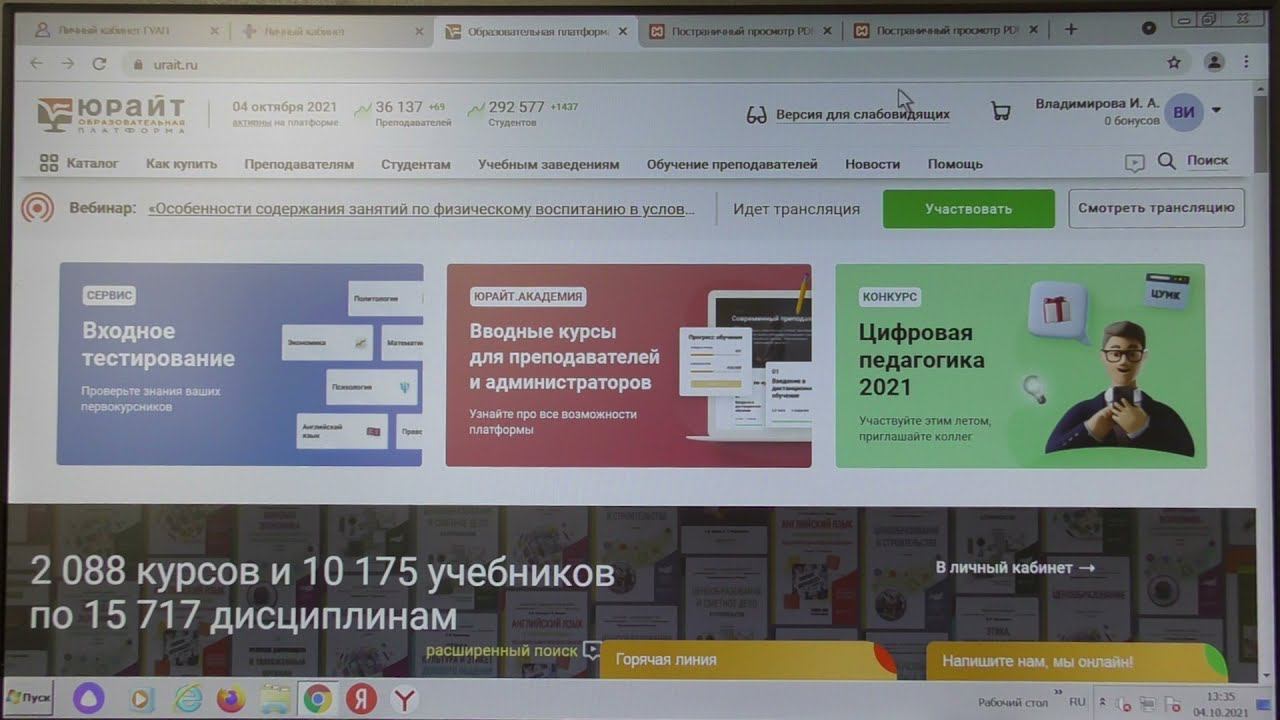Open the Горячая линия panel

[748, 660]
